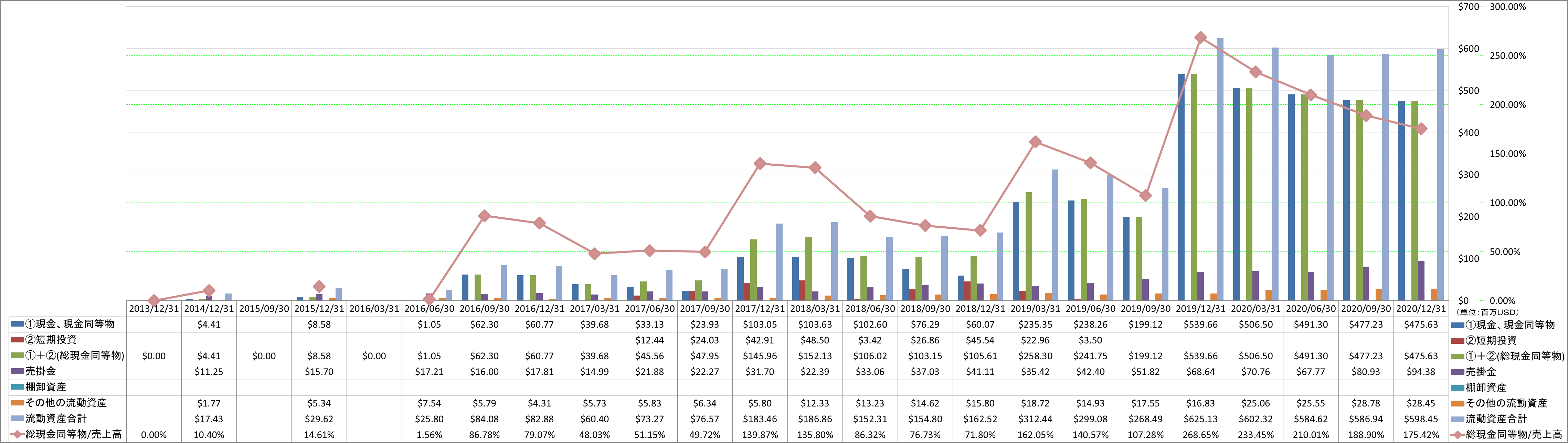Click the $258.30 cell in the 総現金同等物 row

click(1035, 356)
